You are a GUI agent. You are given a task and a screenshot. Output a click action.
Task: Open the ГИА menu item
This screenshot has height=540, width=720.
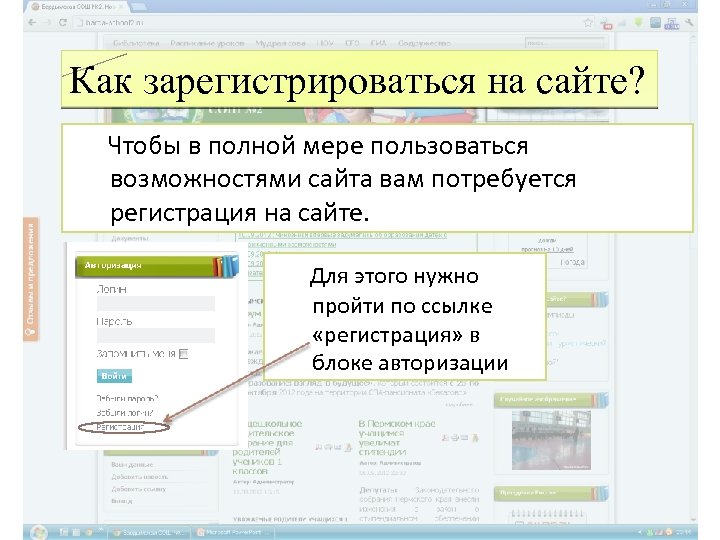click(x=378, y=43)
